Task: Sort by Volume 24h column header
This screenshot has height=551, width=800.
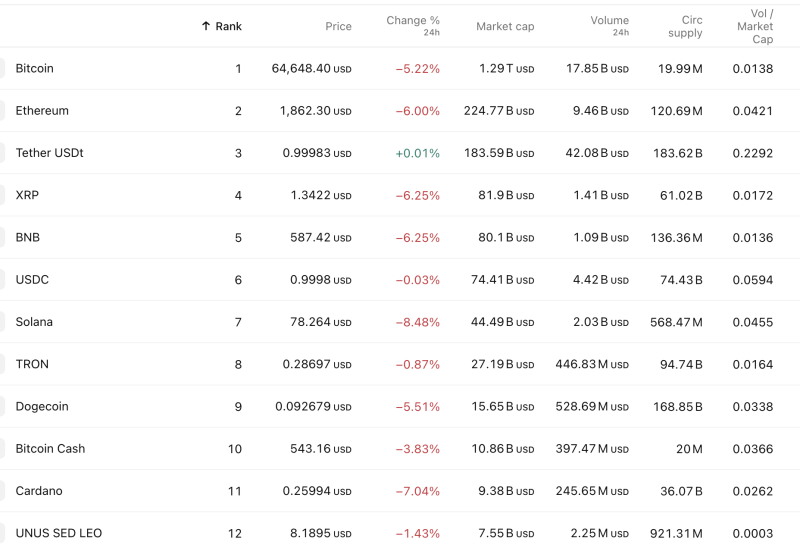Action: [x=610, y=26]
